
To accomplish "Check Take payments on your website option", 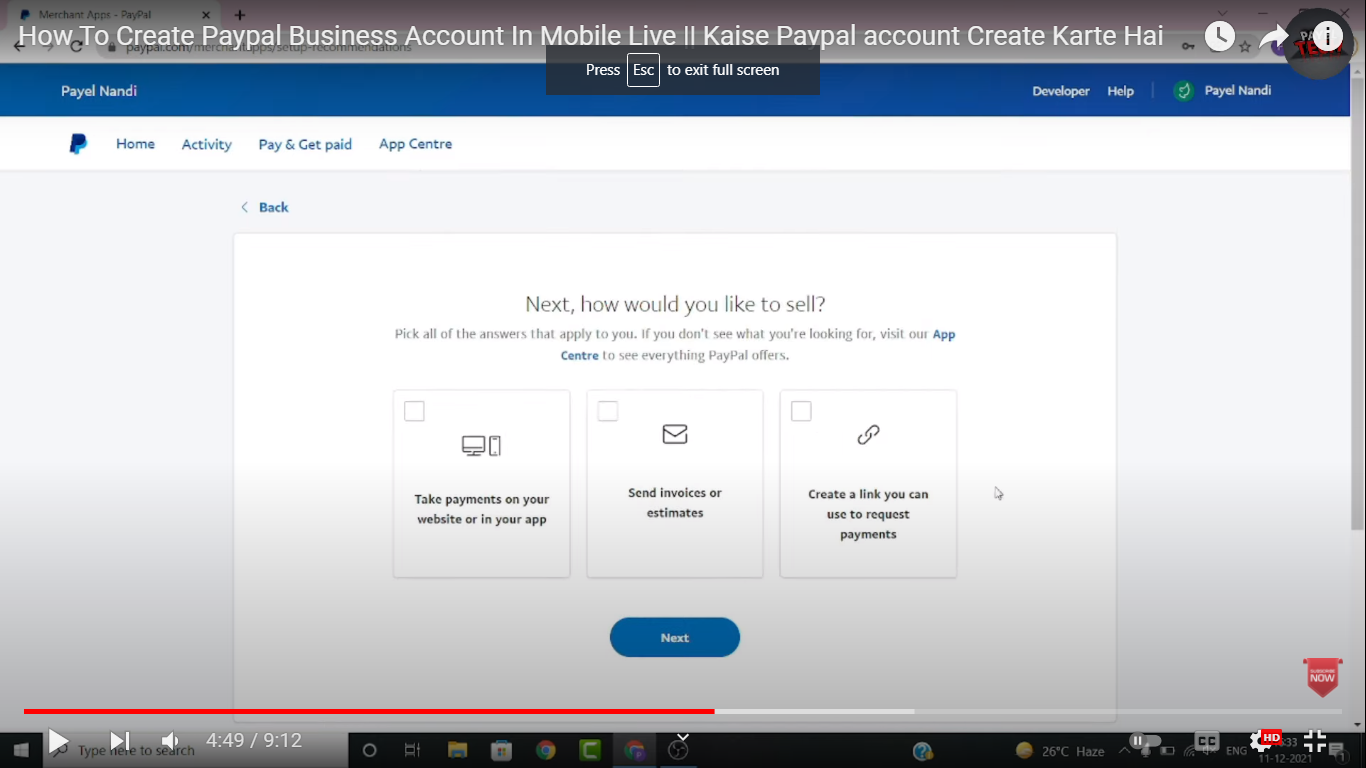I will [414, 411].
